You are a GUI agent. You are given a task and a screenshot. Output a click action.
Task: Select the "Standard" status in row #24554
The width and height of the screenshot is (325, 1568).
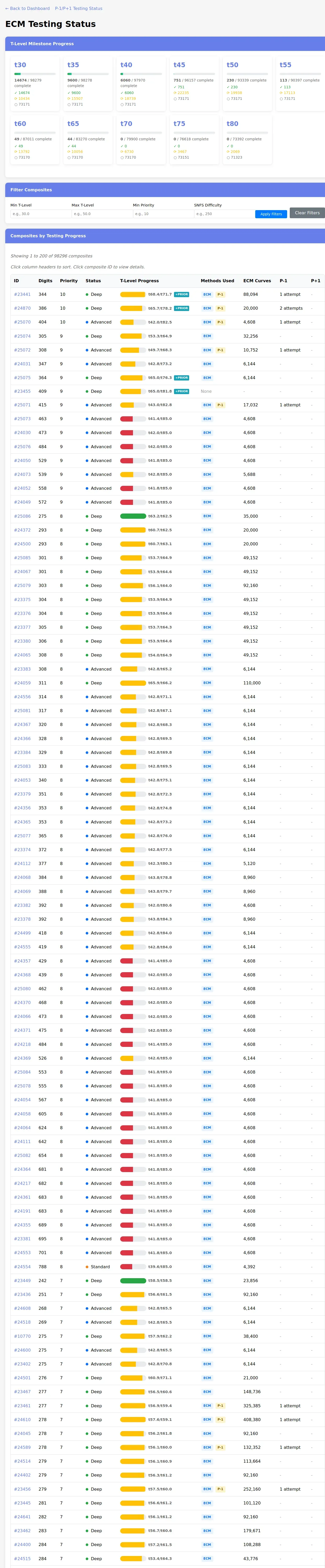point(100,1267)
